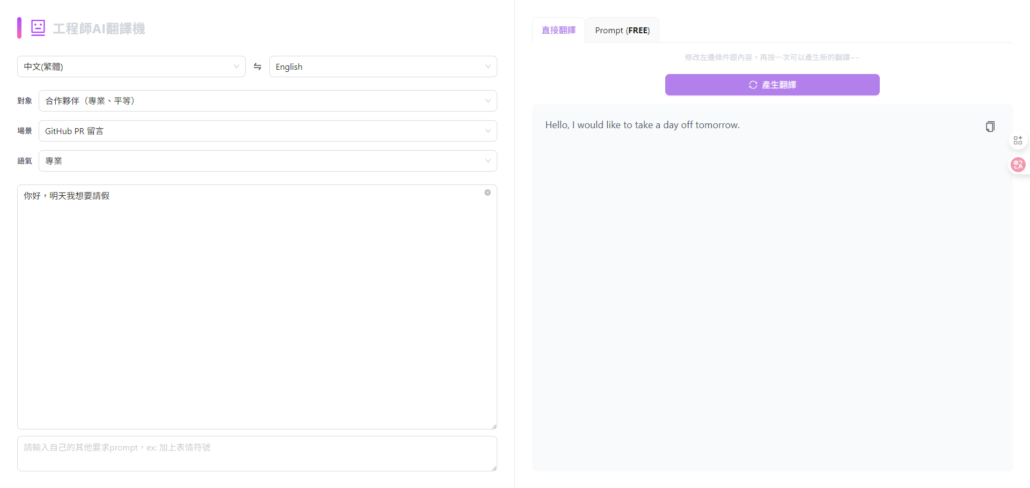This screenshot has width=1030, height=488.
Task: Click into the source text box with 你好，明天我想要請假
Action: tap(257, 300)
